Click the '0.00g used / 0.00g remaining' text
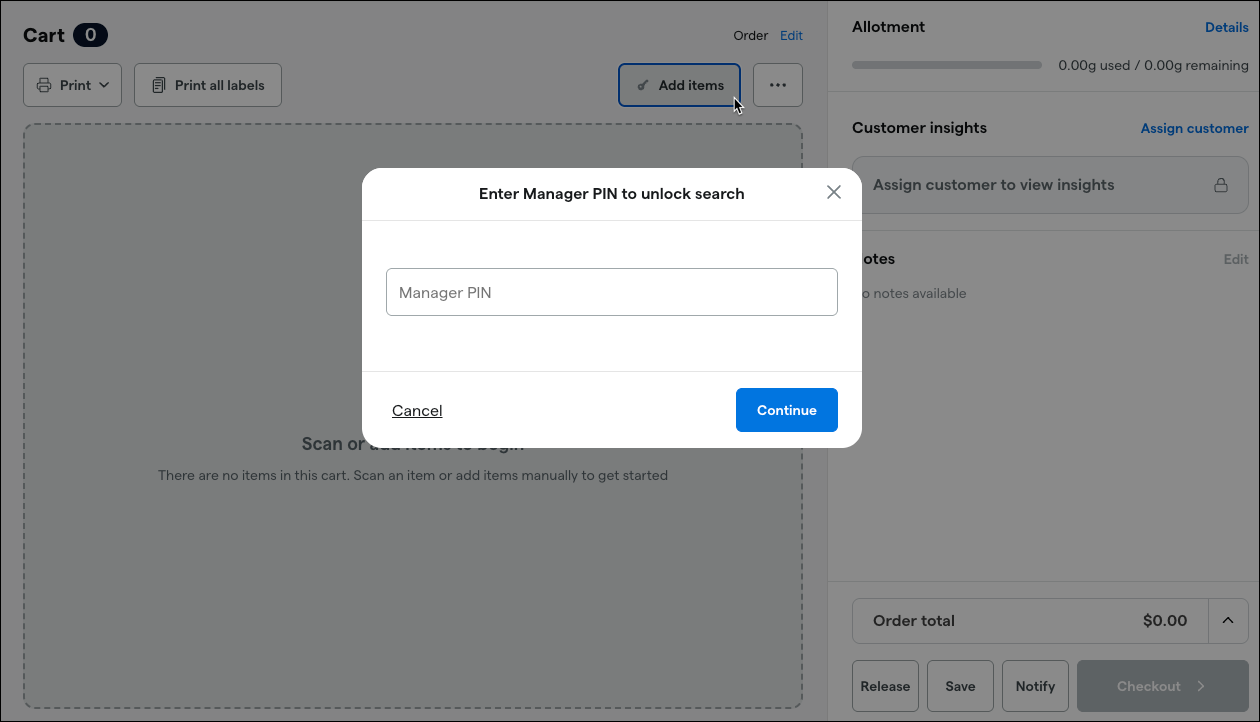1260x722 pixels. [x=1153, y=65]
